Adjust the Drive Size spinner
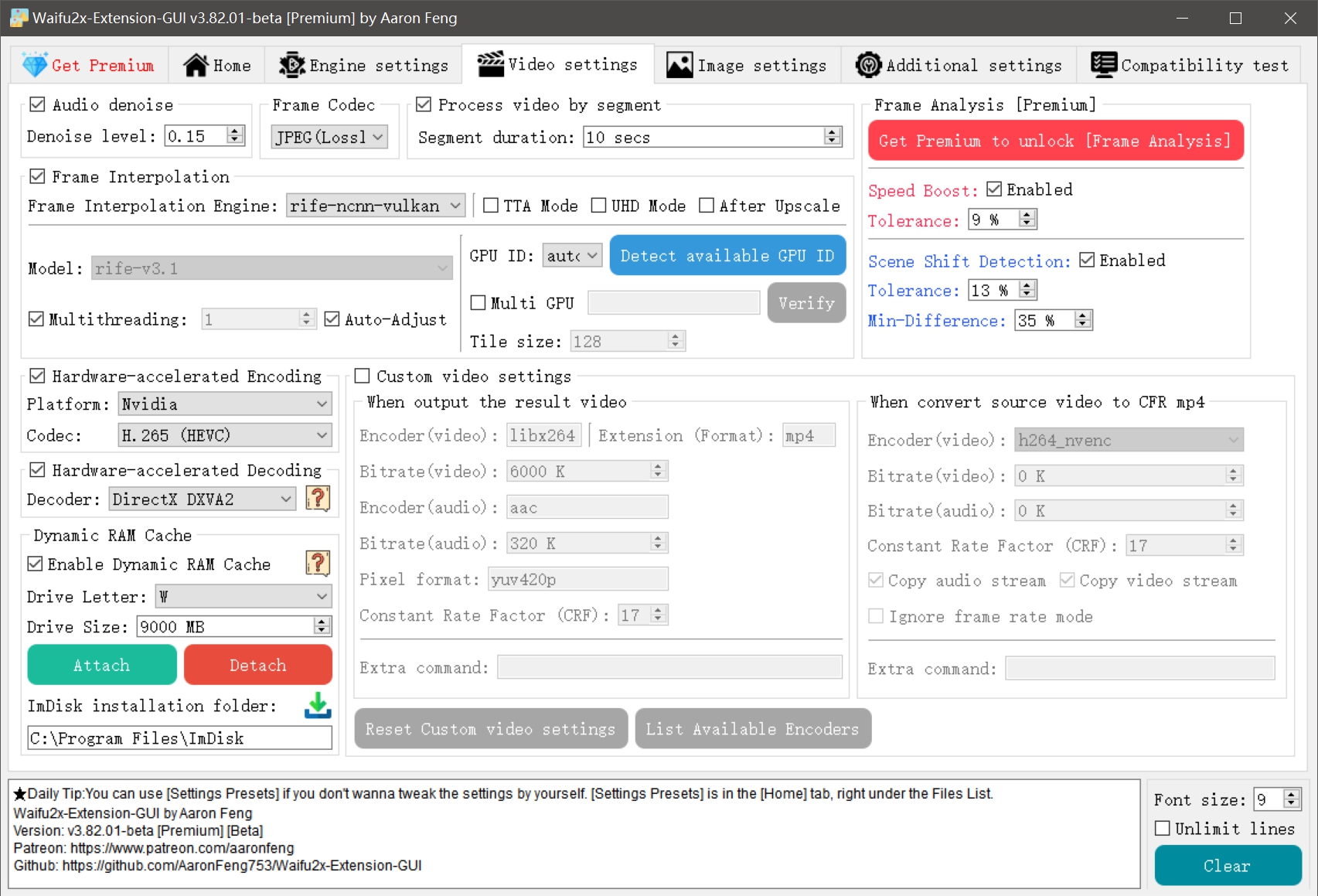This screenshot has width=1318, height=896. pos(234,626)
